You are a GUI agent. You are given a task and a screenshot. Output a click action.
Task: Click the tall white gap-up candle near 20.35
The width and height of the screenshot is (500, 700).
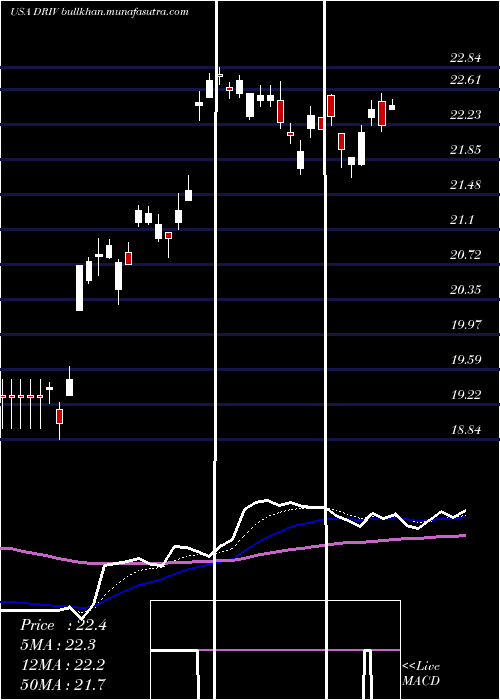[79, 288]
